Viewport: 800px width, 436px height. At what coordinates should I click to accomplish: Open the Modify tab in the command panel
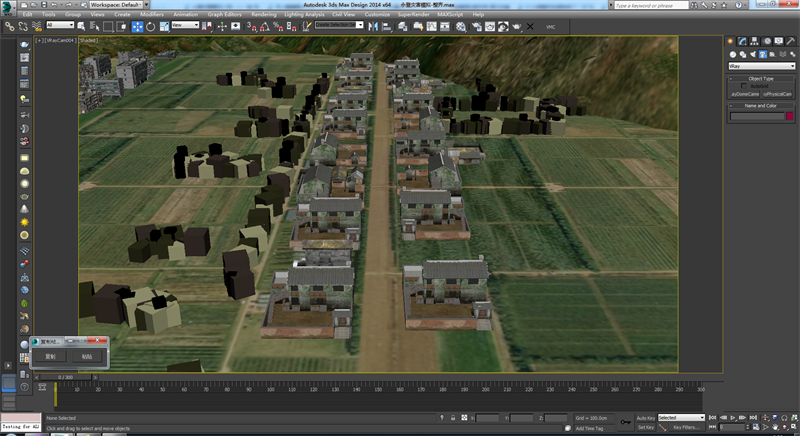[x=741, y=41]
